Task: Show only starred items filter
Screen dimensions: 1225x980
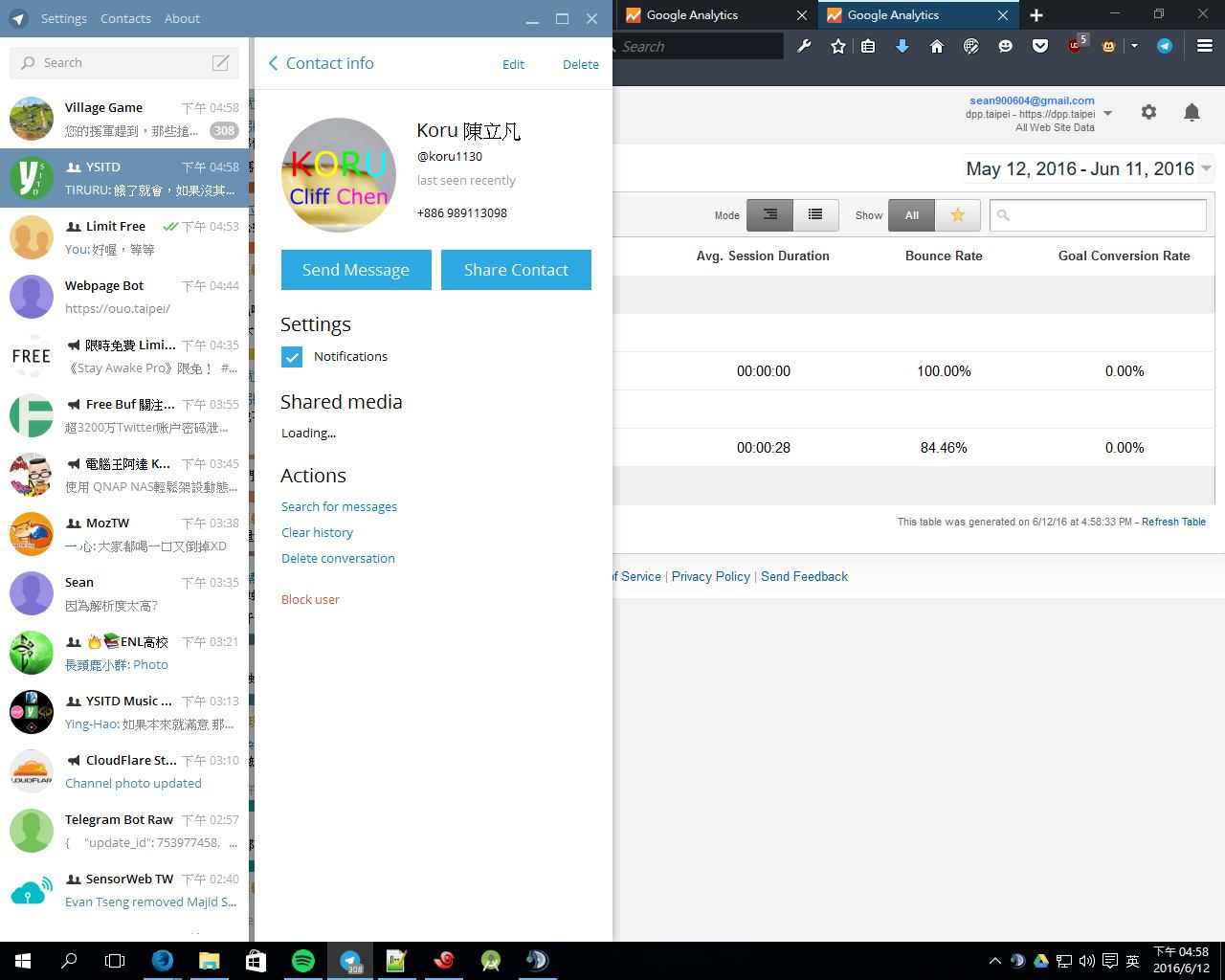Action: click(957, 215)
